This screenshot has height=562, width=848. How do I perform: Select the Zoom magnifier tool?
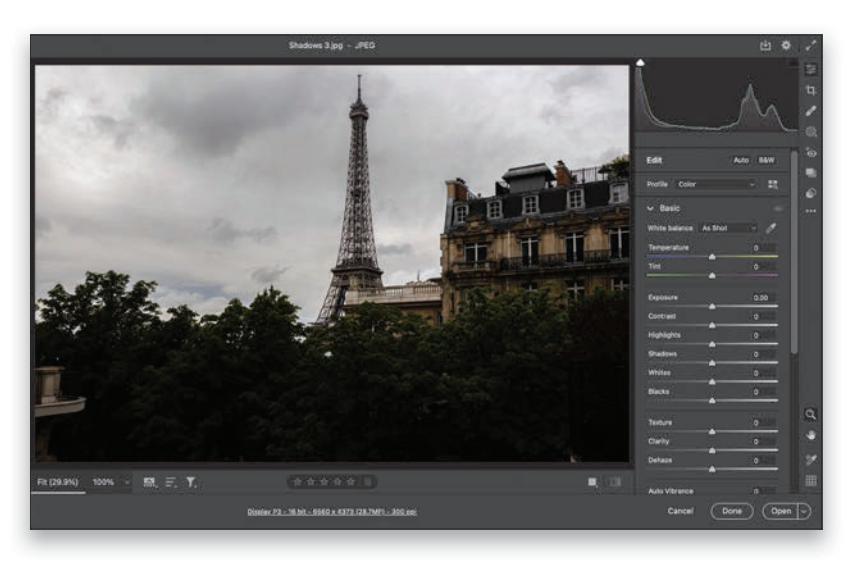(x=811, y=413)
